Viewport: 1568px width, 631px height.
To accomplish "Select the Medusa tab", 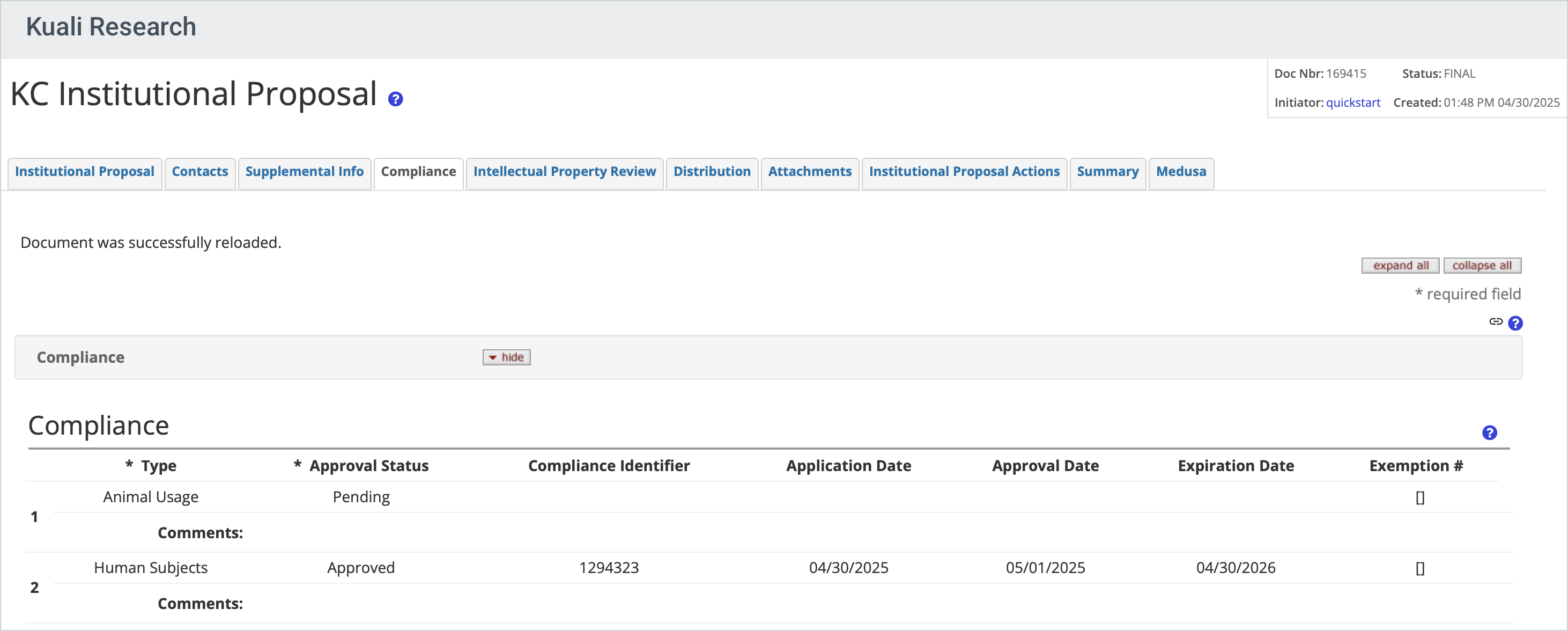I will (1180, 172).
